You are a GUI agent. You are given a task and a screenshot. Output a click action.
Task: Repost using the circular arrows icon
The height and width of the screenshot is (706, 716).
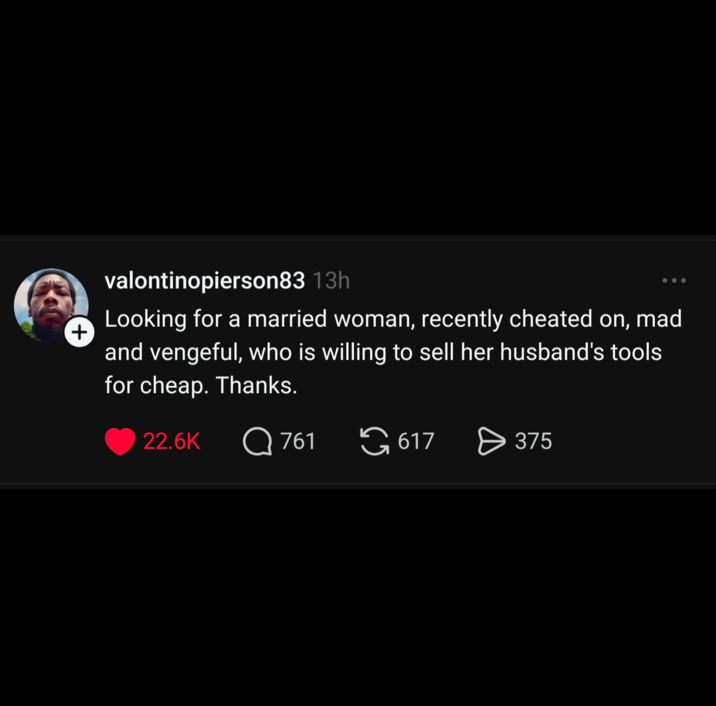pyautogui.click(x=375, y=441)
